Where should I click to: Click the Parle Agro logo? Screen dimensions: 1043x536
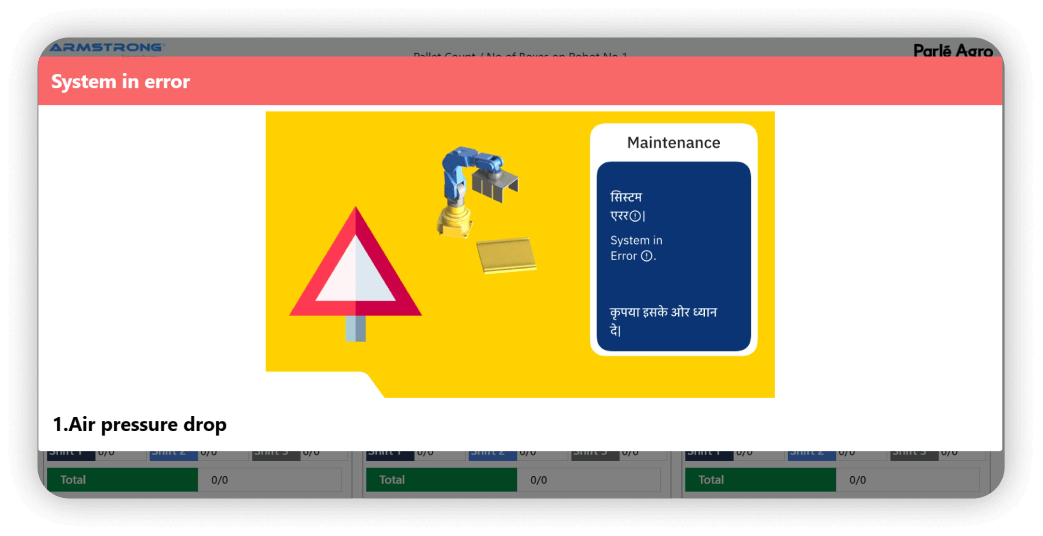pos(952,50)
